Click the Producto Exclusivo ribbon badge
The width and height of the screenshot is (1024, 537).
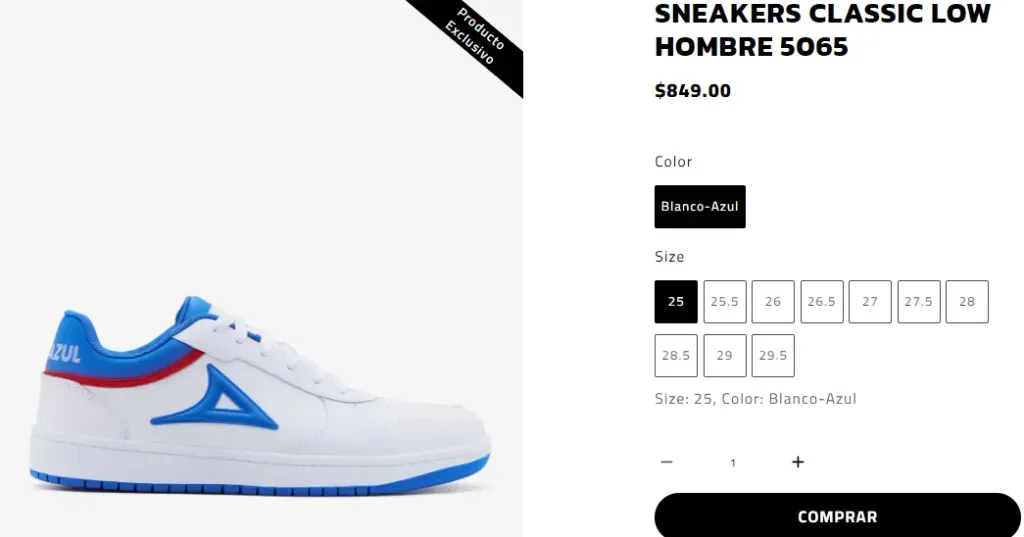[x=475, y=38]
